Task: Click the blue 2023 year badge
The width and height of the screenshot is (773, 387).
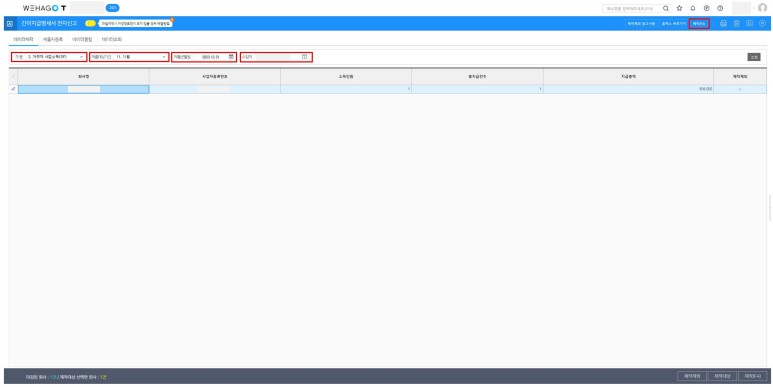Action: tap(112, 8)
